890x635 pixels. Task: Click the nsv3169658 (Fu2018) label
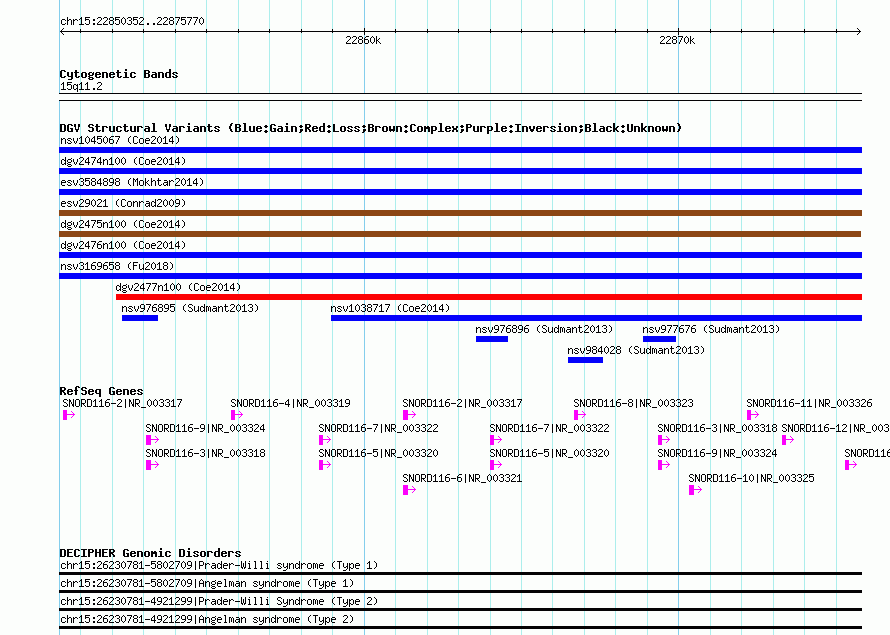[117, 266]
